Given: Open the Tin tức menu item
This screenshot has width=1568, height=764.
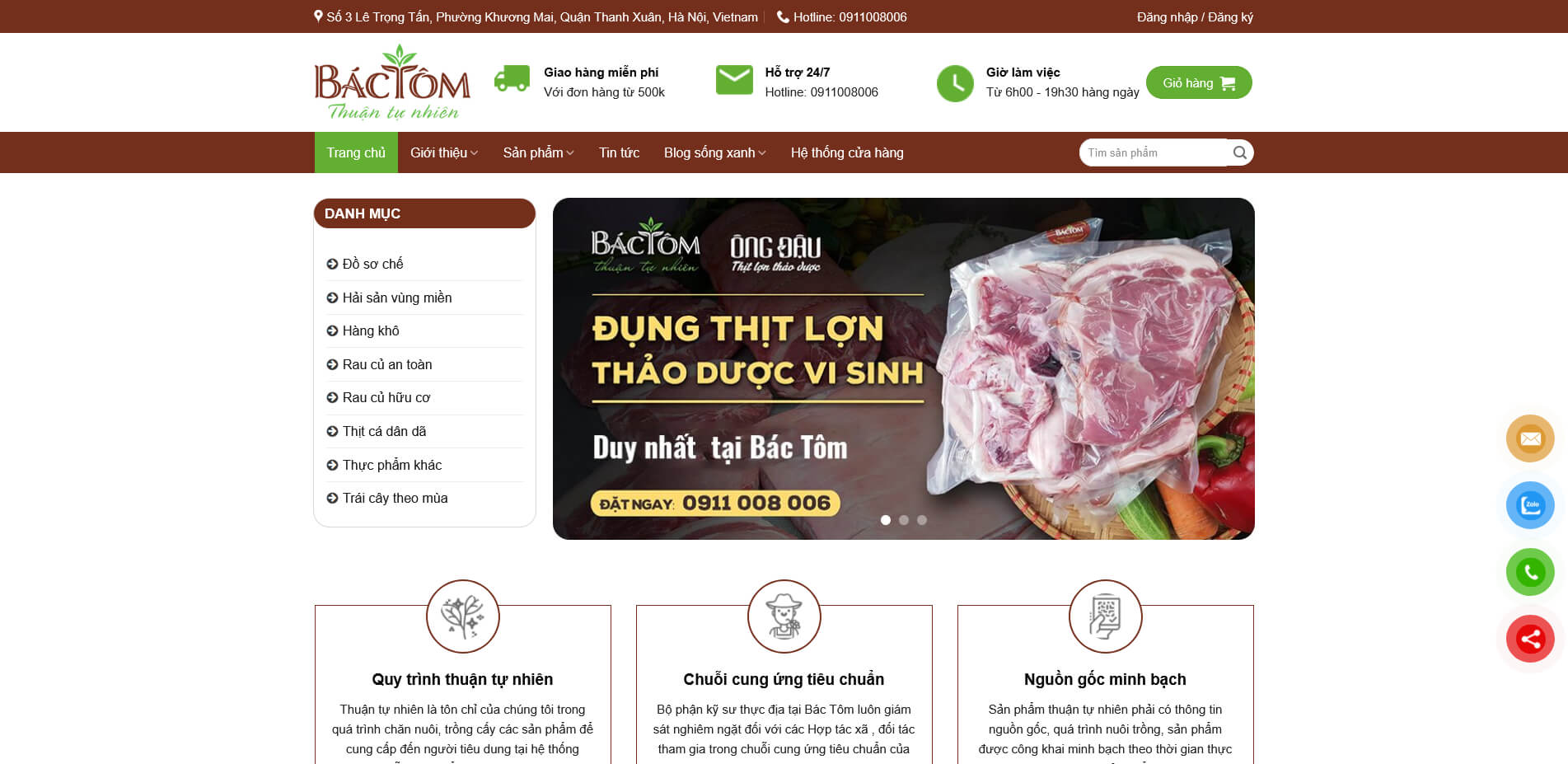Looking at the screenshot, I should click(x=619, y=152).
